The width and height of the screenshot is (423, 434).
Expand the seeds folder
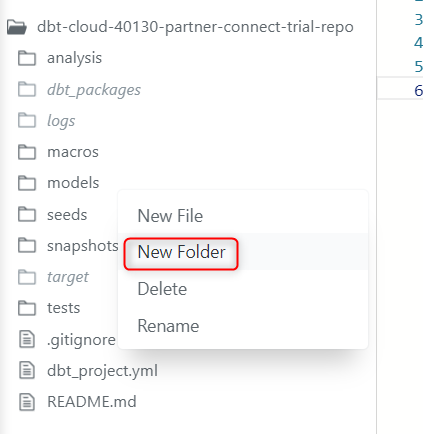pos(67,215)
